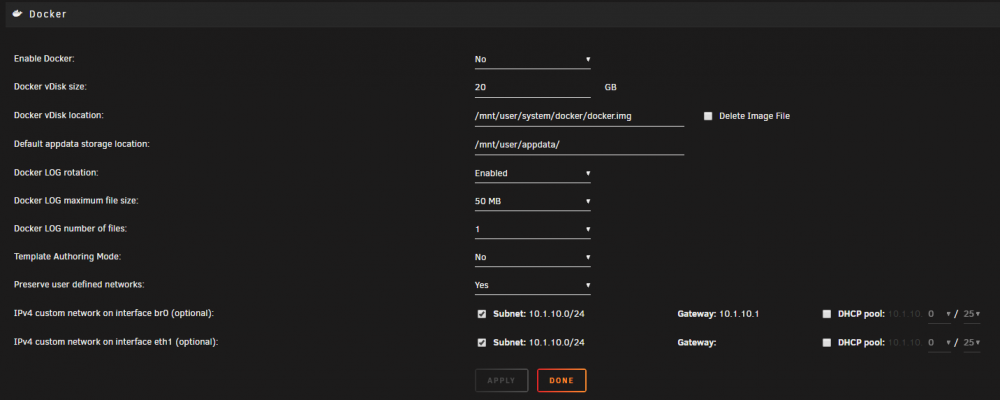Click the GB unit label

[610, 87]
